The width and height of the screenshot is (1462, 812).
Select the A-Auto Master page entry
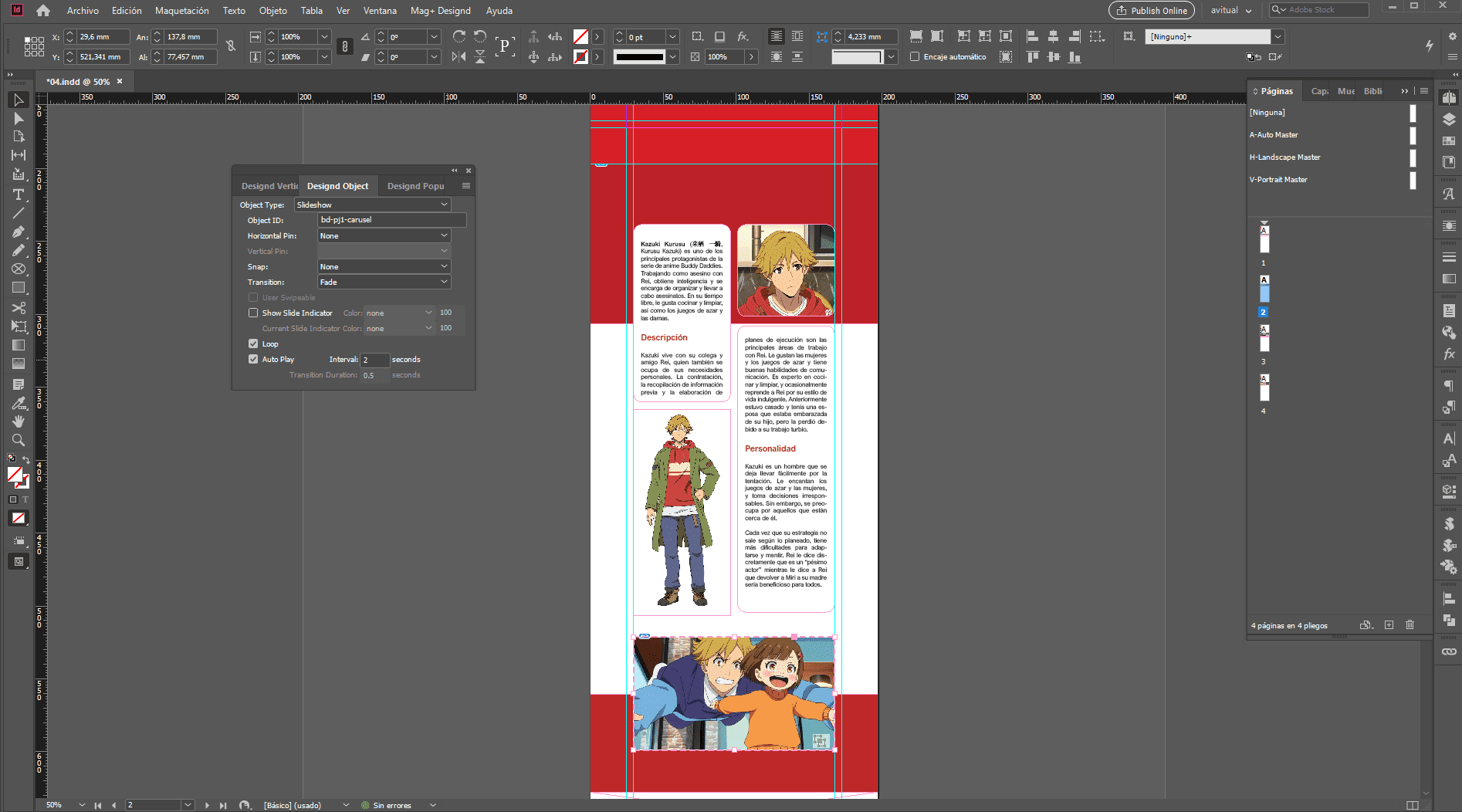click(1274, 135)
